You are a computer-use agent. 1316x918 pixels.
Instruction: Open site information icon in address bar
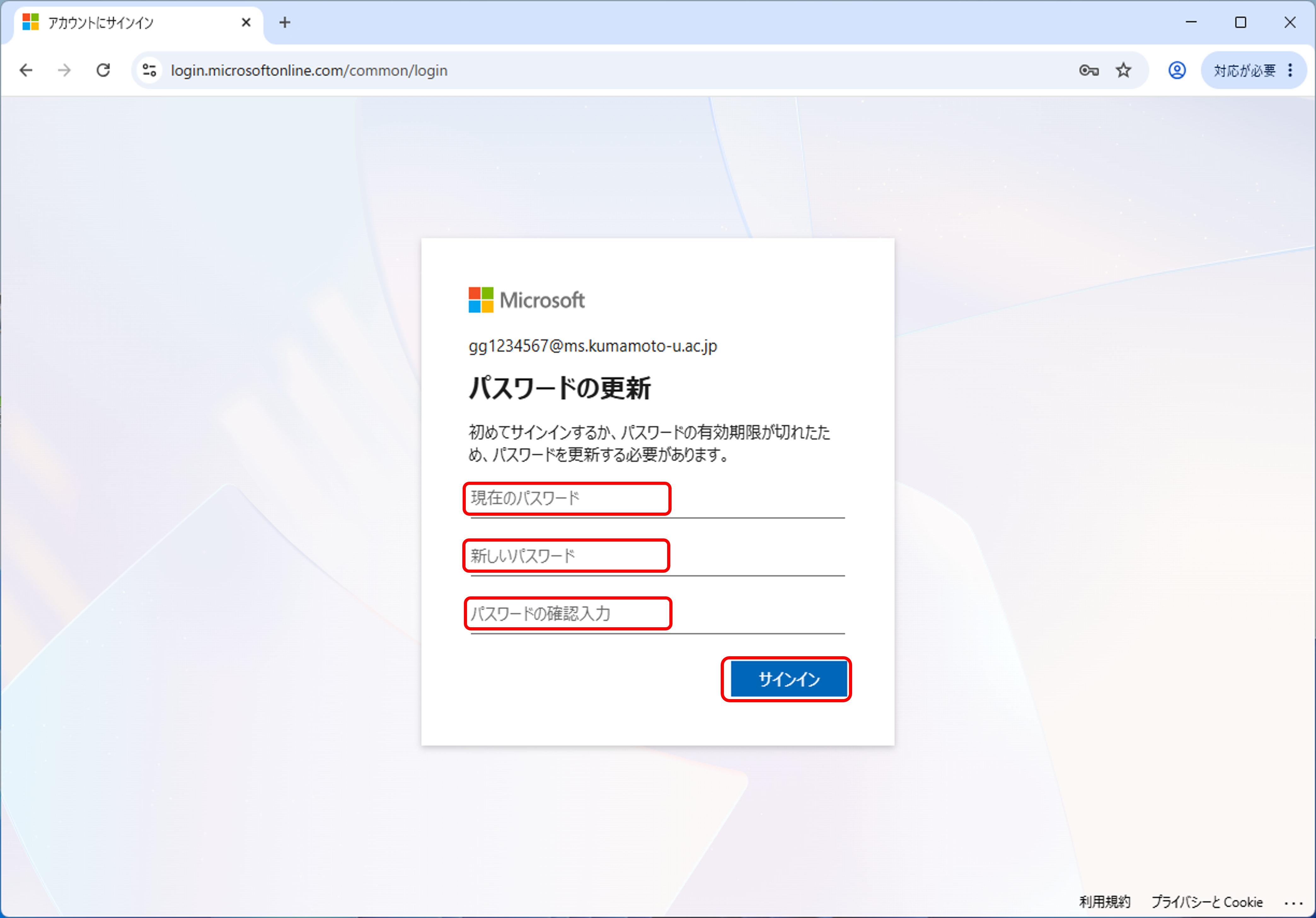tap(150, 71)
